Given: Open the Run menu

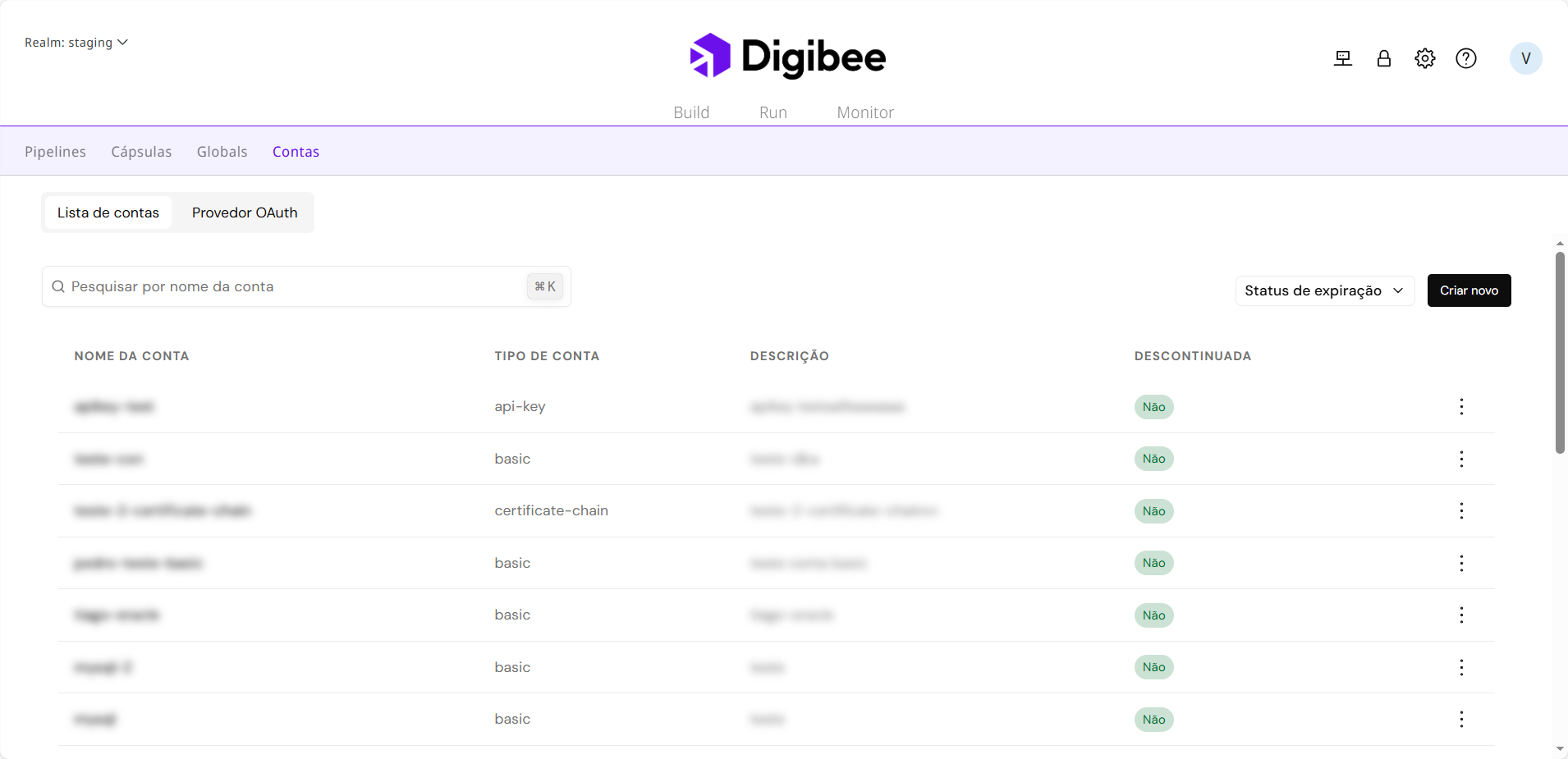Looking at the screenshot, I should click(773, 112).
